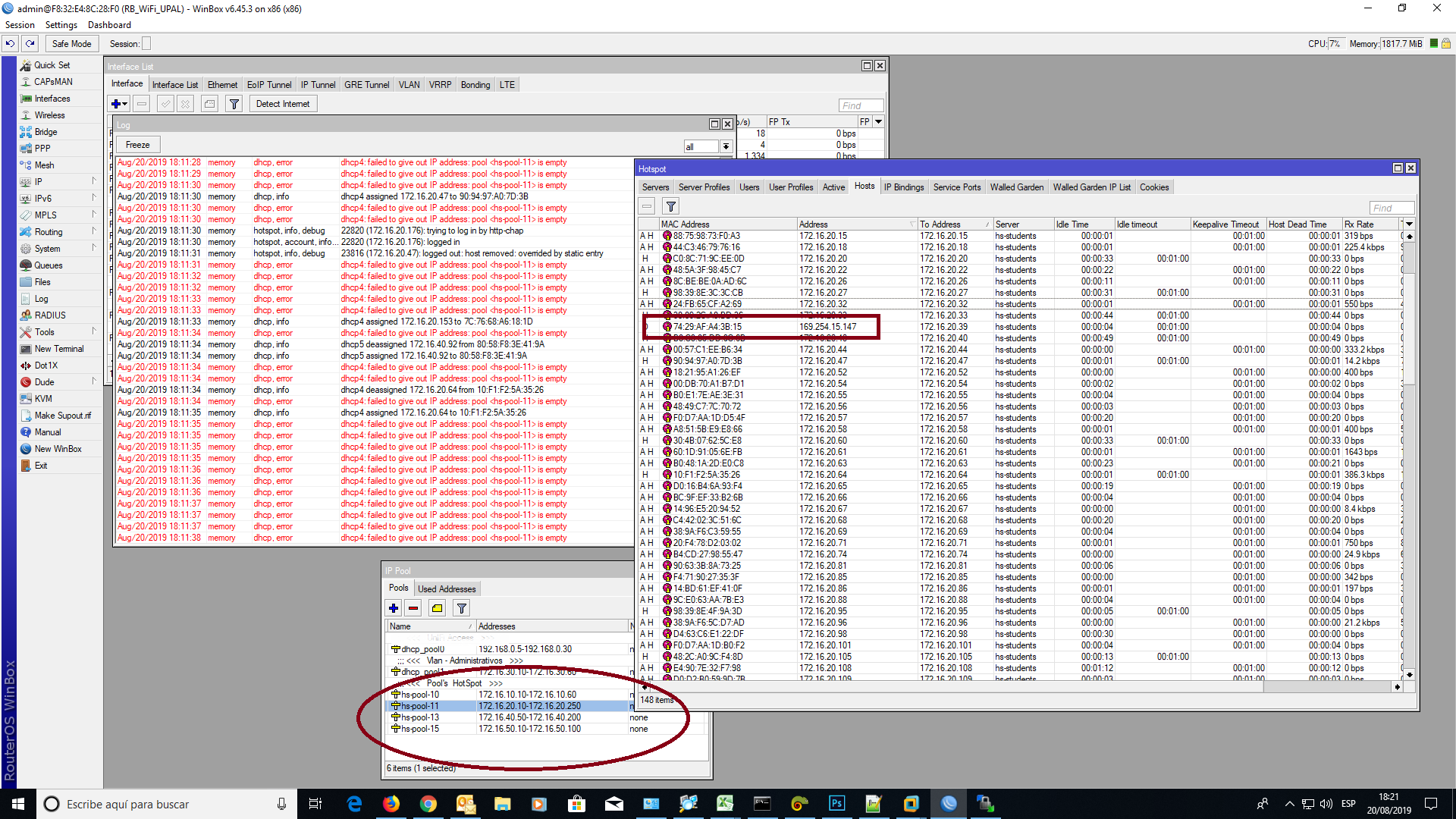The width and height of the screenshot is (1456, 819).
Task: Click the filter funnel in Interface List toolbar
Action: (234, 104)
